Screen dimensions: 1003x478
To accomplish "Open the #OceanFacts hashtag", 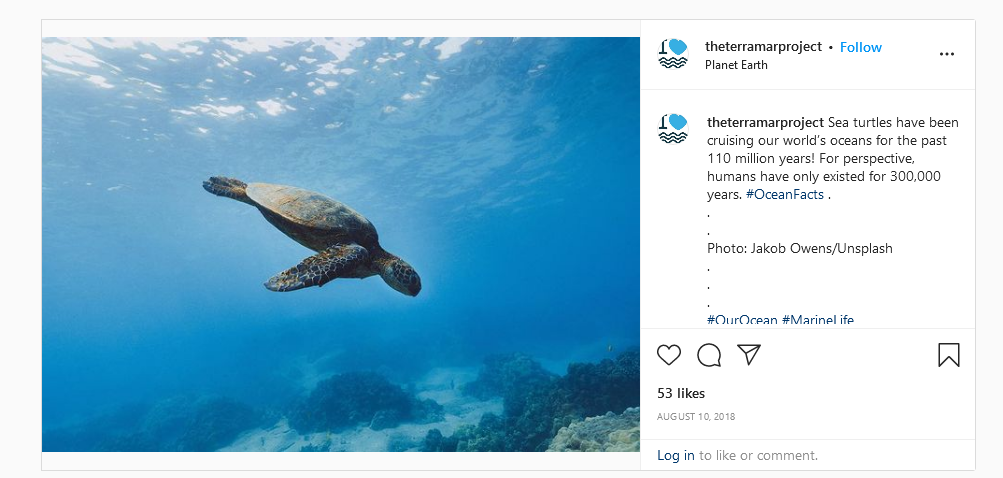I will coord(785,195).
